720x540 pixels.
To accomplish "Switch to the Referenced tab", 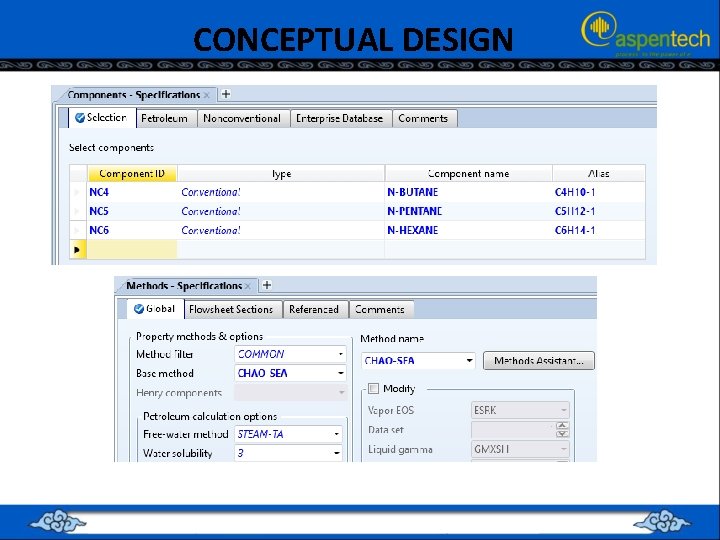I will [314, 309].
